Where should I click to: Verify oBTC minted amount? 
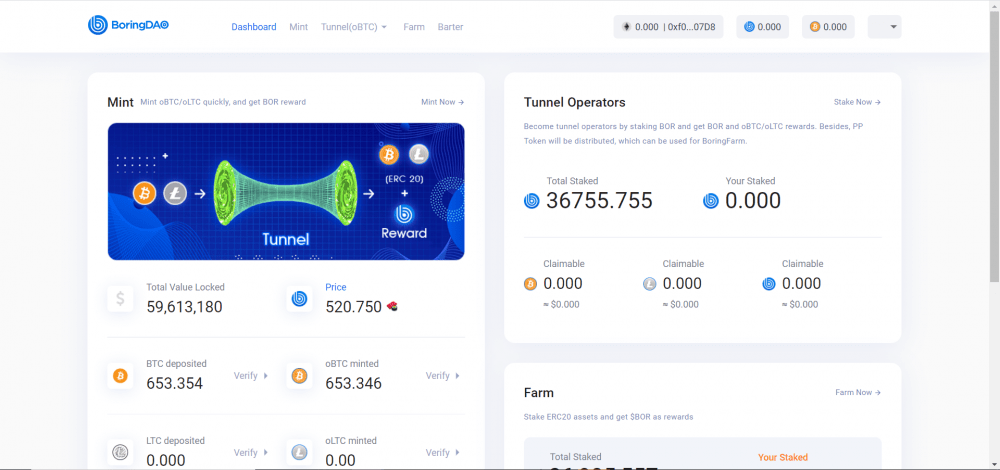point(443,376)
